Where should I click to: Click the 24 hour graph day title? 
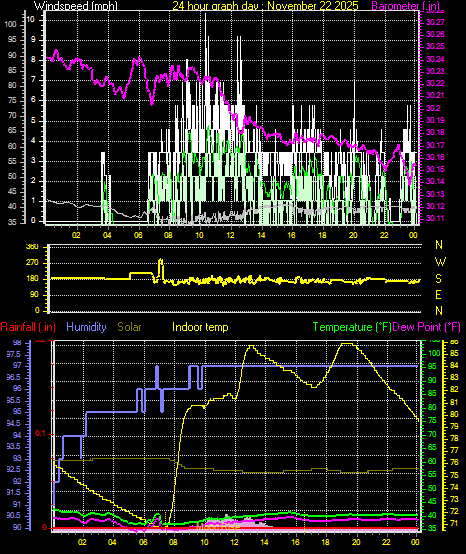[265, 6]
